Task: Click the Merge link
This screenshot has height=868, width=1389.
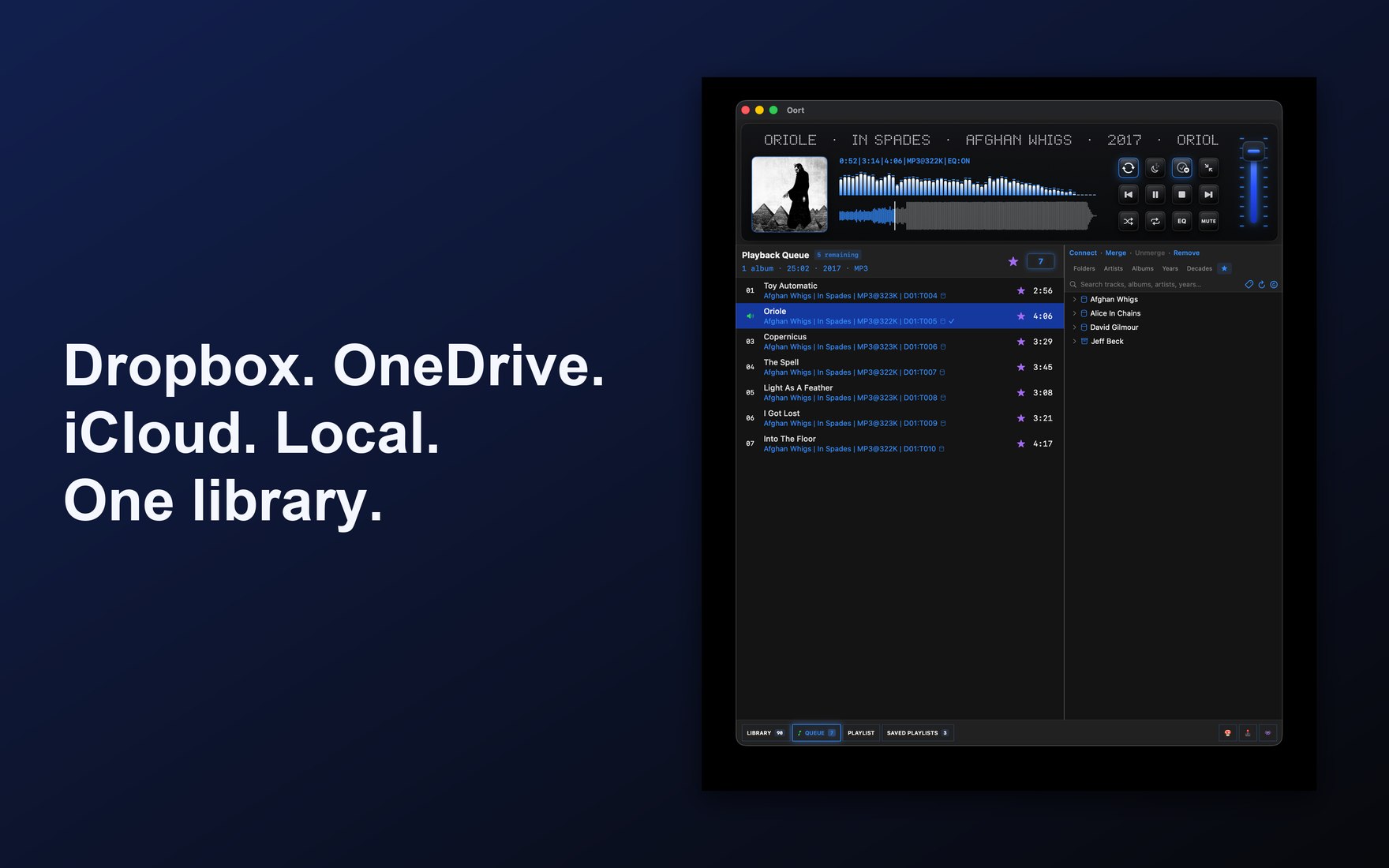Action: (x=1116, y=253)
